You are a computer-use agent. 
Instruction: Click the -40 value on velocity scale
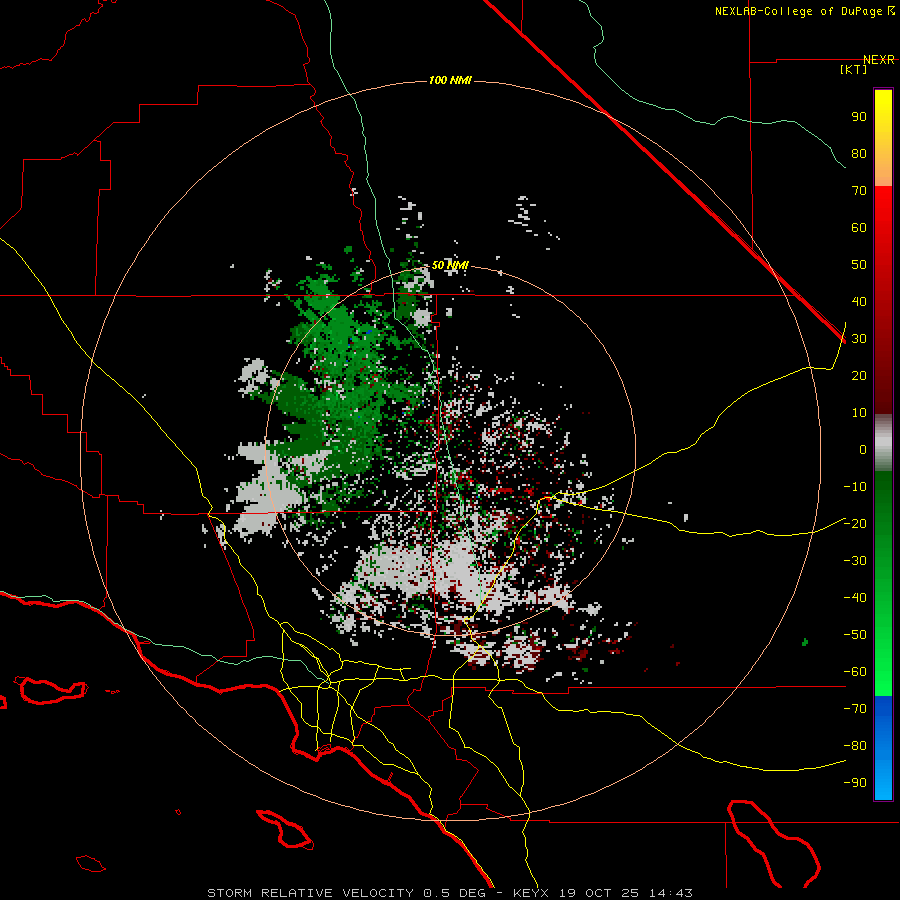(855, 598)
